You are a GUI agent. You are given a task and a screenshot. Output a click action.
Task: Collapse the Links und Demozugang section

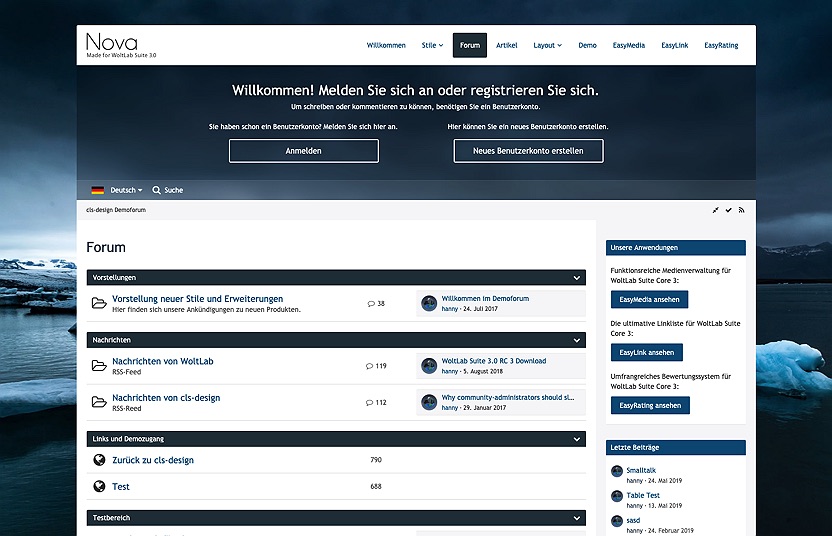click(x=576, y=438)
